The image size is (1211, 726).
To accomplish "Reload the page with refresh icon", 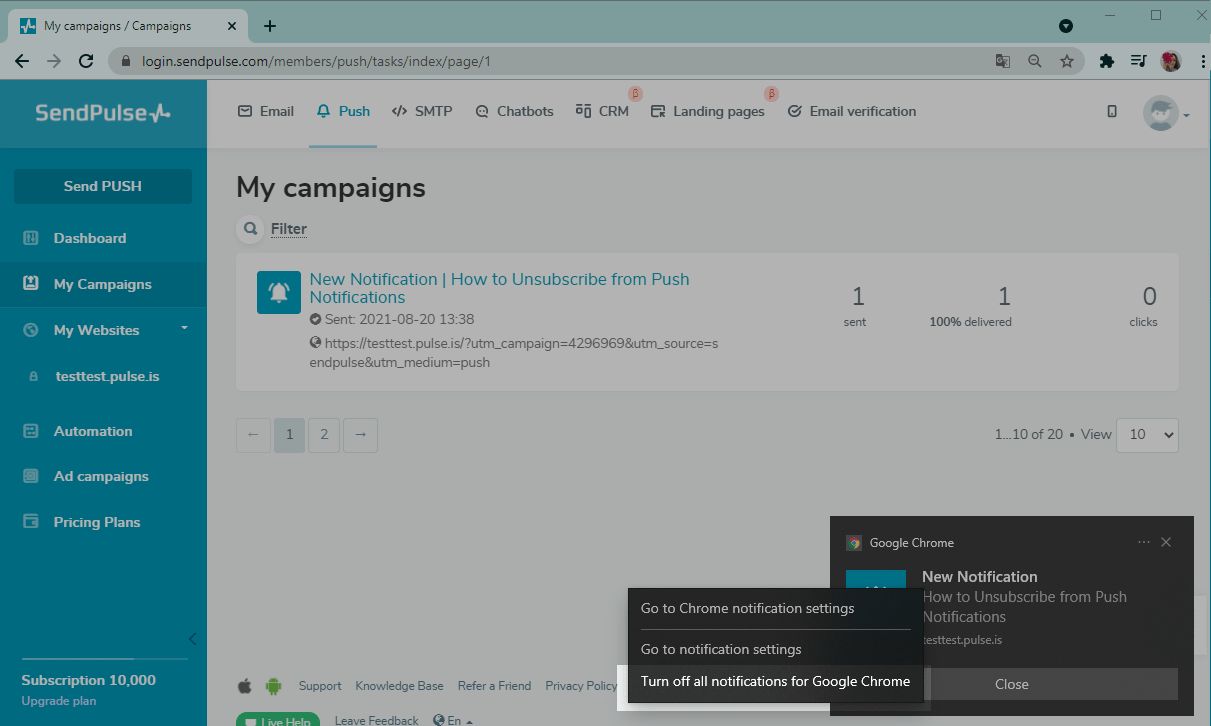I will point(87,61).
